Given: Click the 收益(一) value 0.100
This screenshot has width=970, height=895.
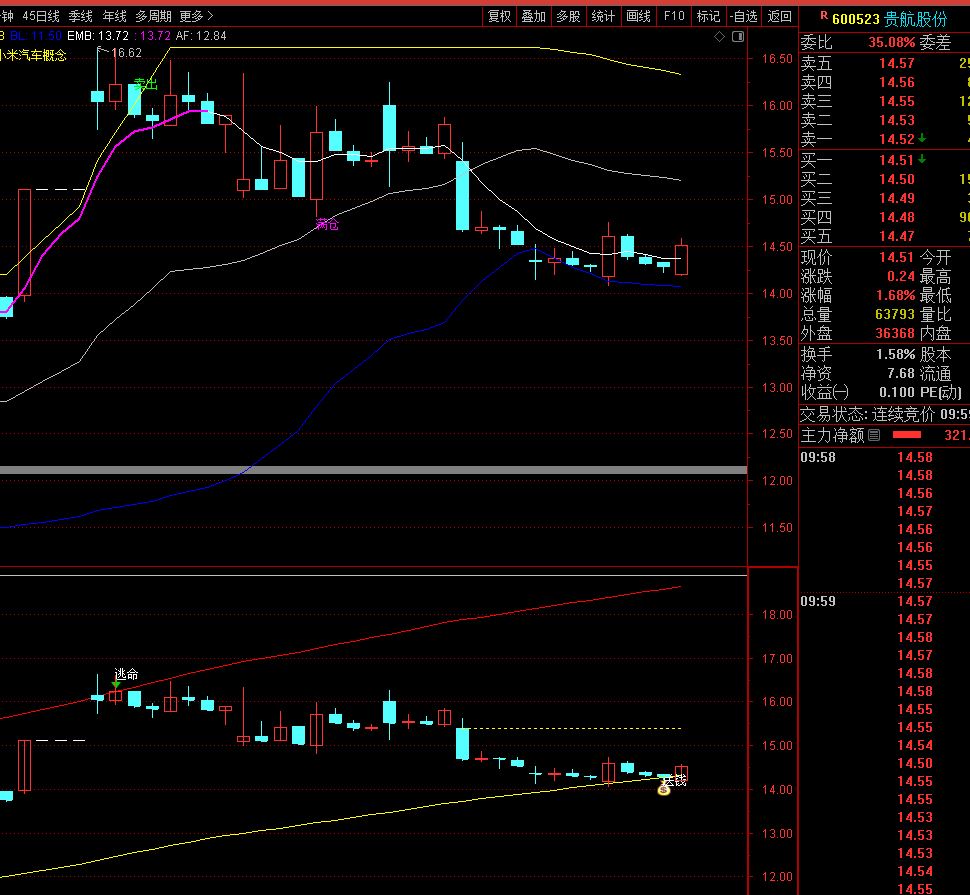Looking at the screenshot, I should 896,392.
